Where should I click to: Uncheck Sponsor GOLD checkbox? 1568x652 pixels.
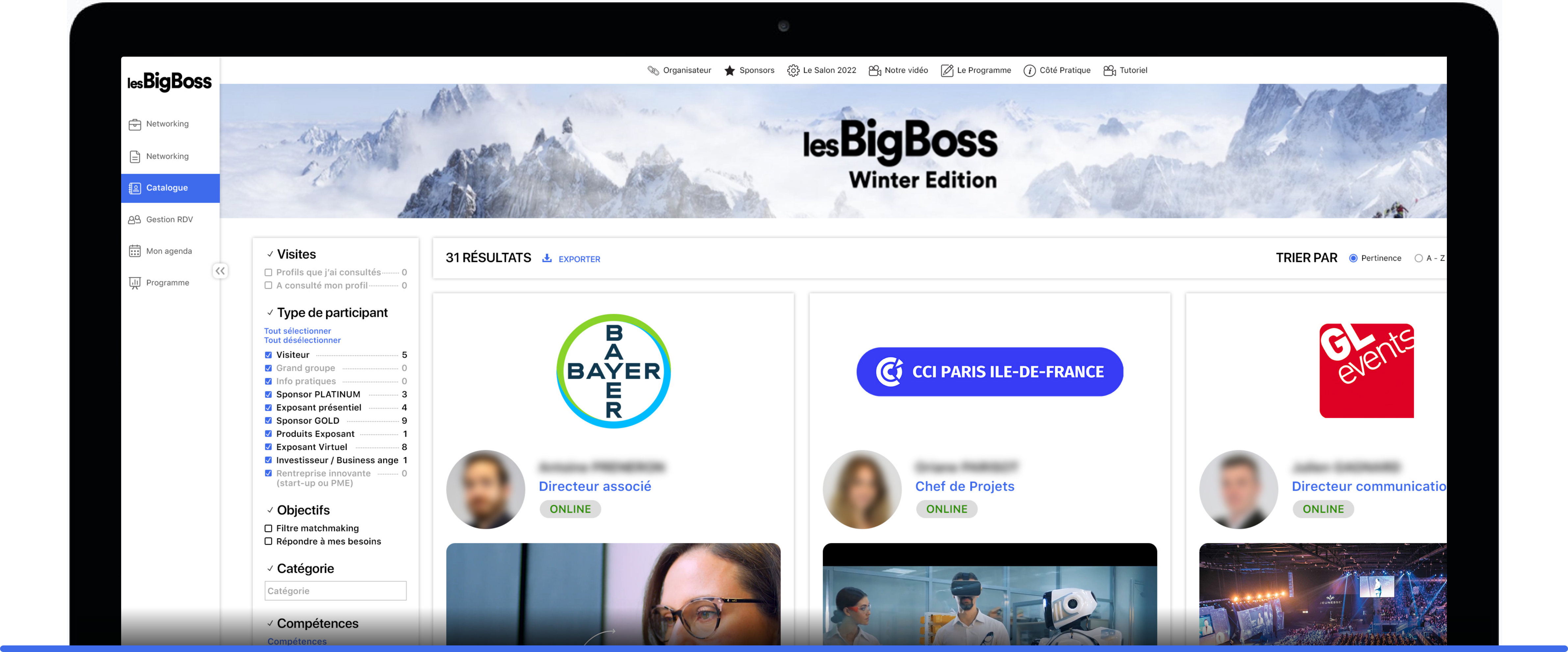click(x=269, y=421)
